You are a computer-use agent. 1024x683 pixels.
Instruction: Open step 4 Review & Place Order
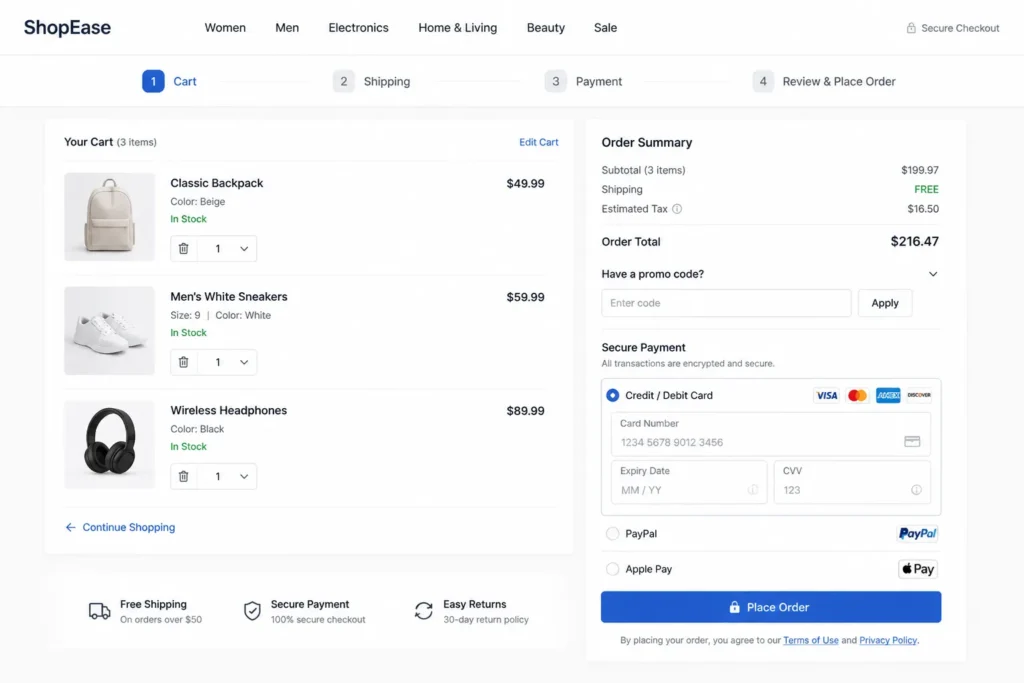(x=824, y=82)
